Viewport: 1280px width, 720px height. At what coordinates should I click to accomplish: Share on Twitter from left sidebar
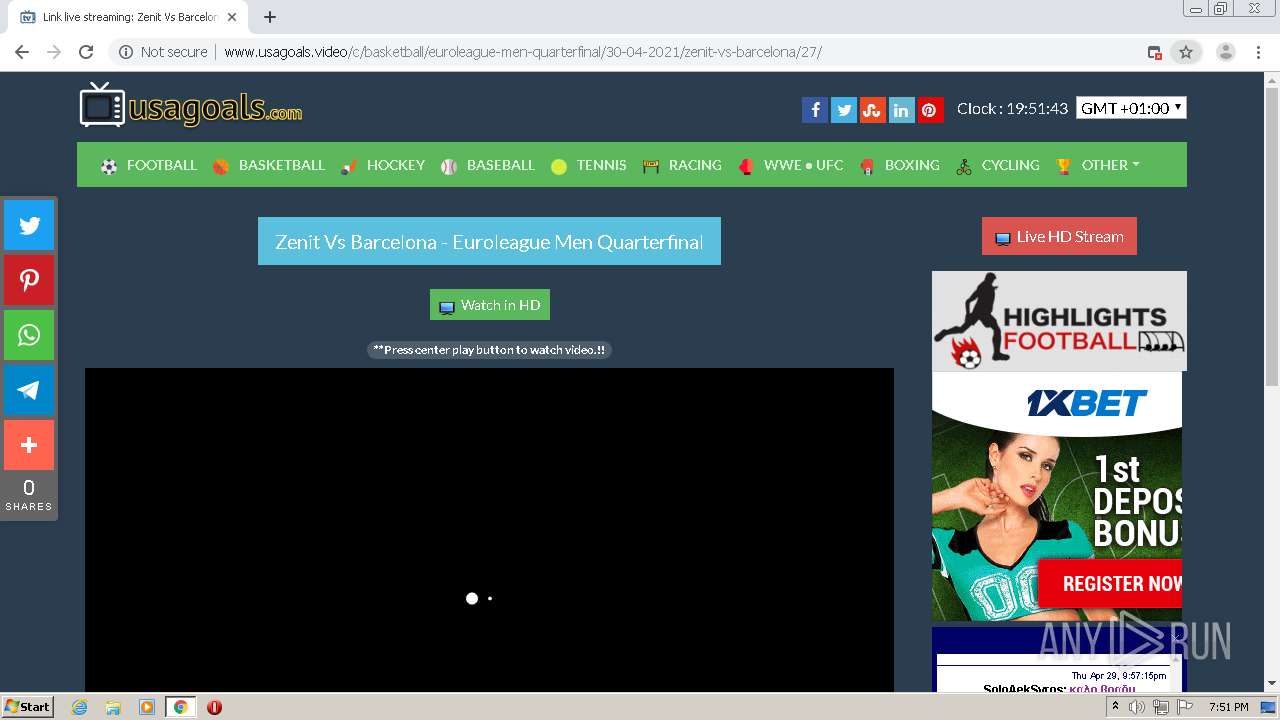pos(29,225)
